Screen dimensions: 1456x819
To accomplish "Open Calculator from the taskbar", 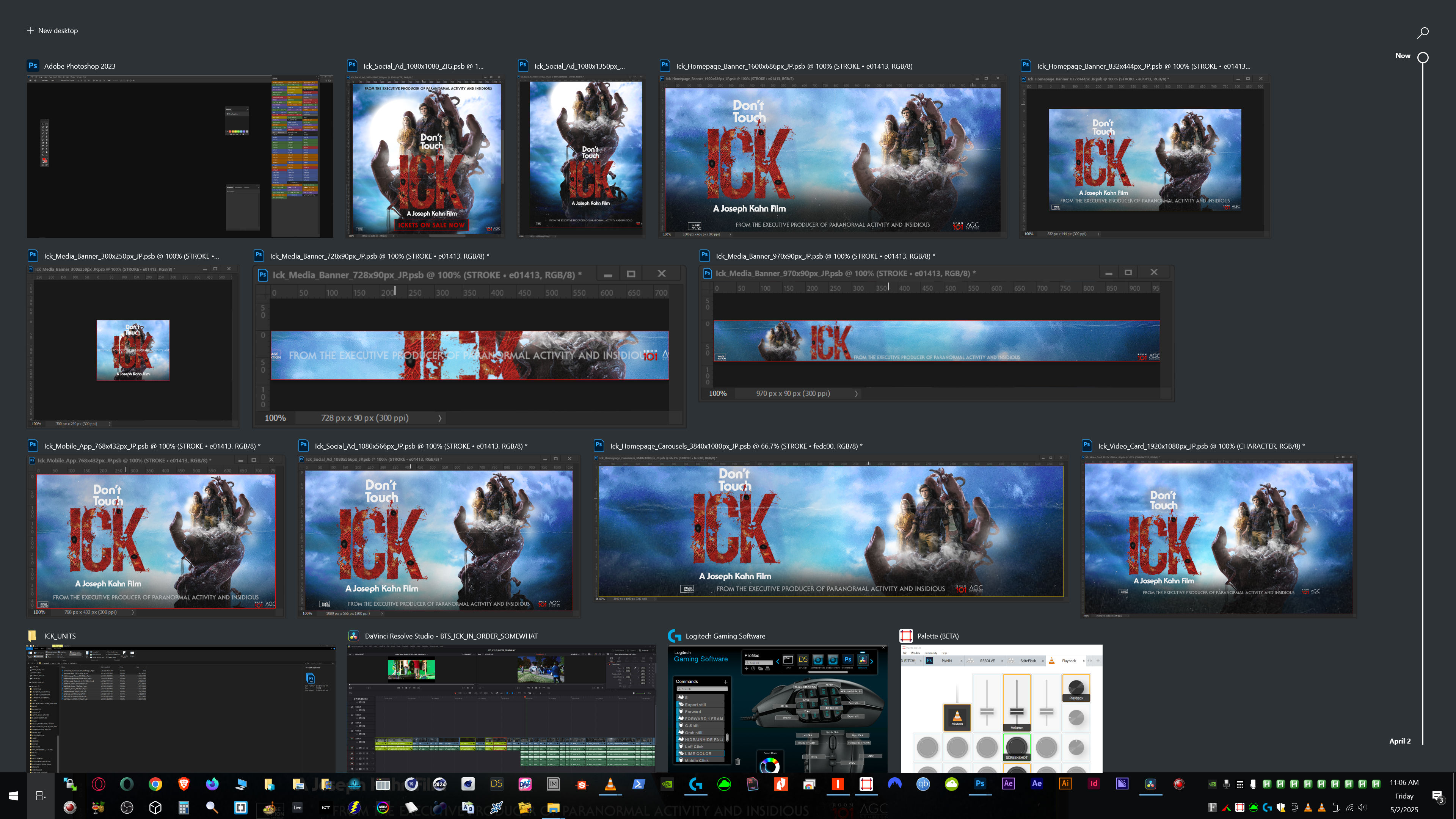I will point(183,807).
